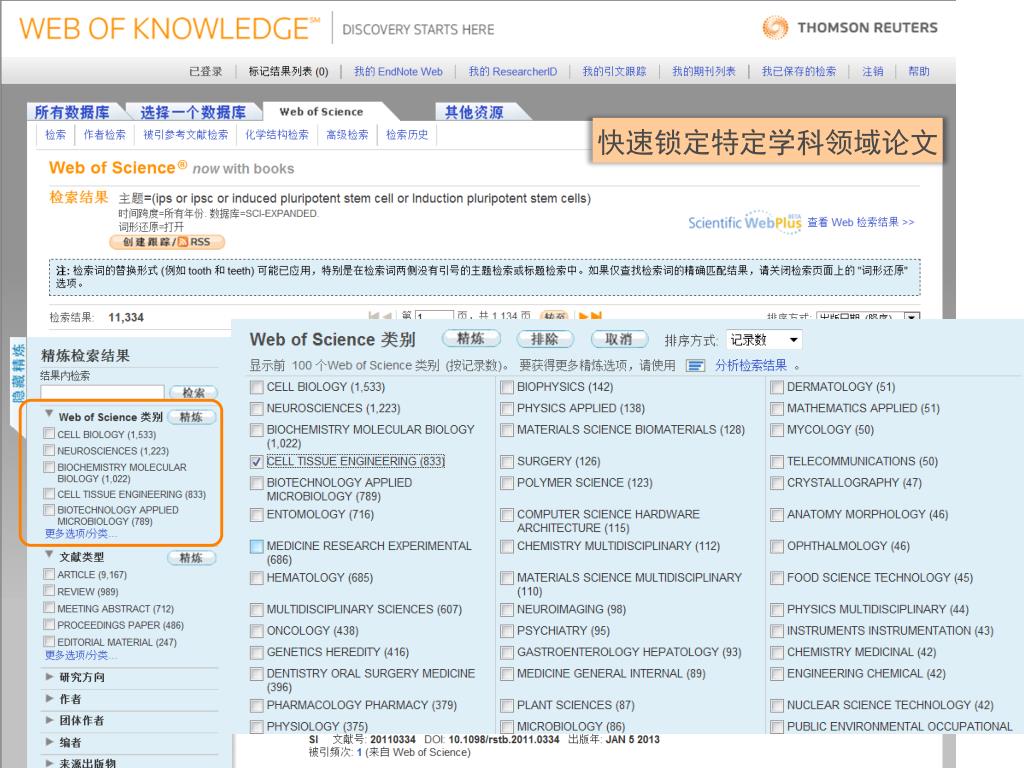Viewport: 1024px width, 768px height.
Task: Open the Thomson Reuters logo
Action: [x=850, y=27]
